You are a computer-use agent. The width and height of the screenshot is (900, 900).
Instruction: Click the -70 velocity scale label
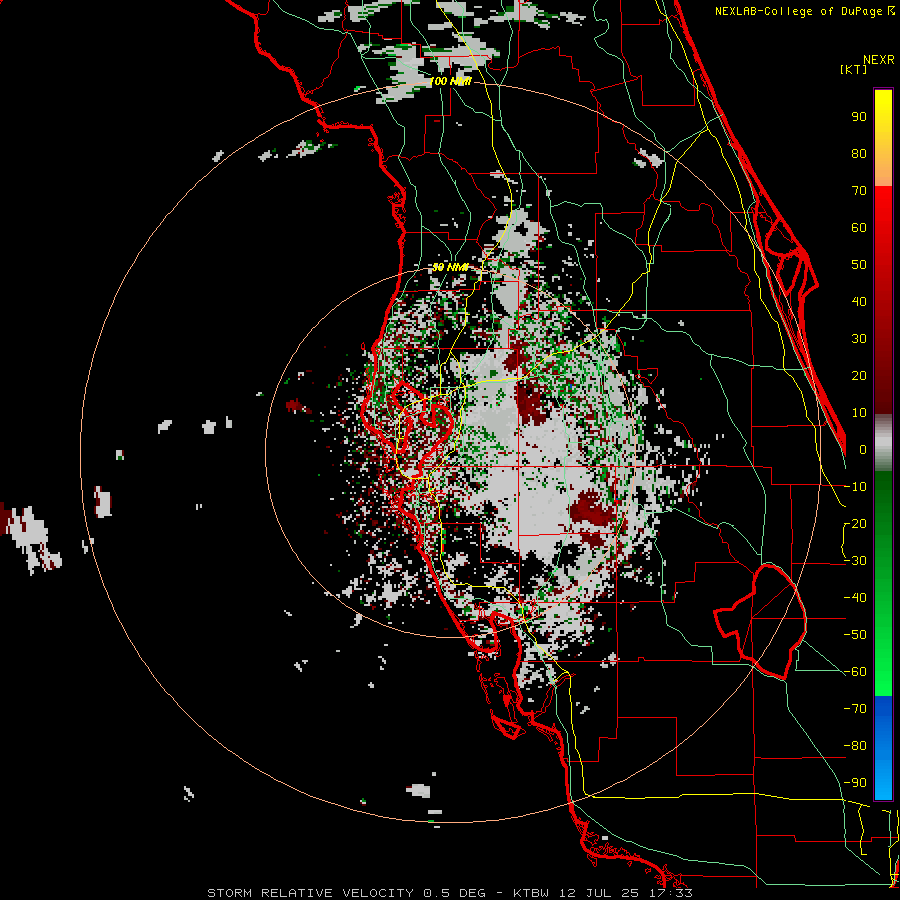pyautogui.click(x=855, y=709)
